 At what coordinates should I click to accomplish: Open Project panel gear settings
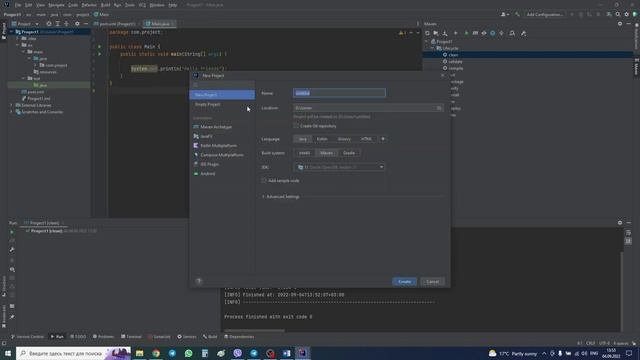[77, 24]
